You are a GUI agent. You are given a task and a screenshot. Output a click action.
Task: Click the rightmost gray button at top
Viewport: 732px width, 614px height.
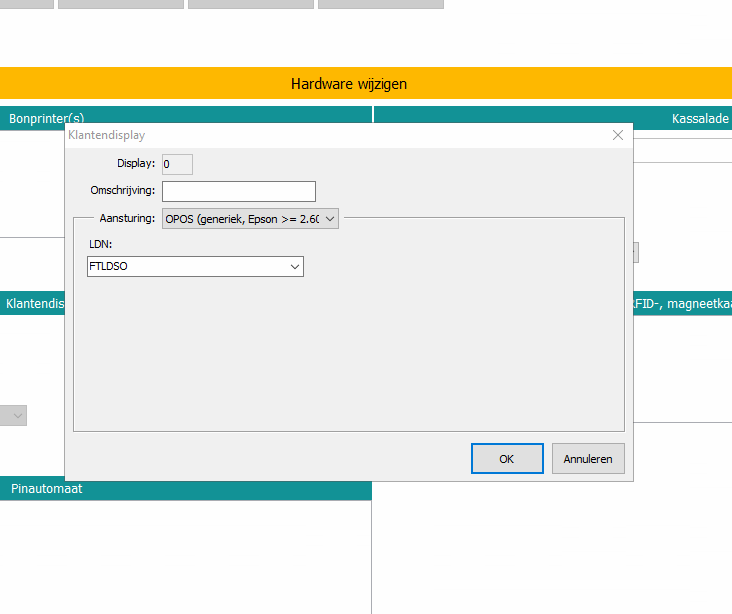point(380,4)
